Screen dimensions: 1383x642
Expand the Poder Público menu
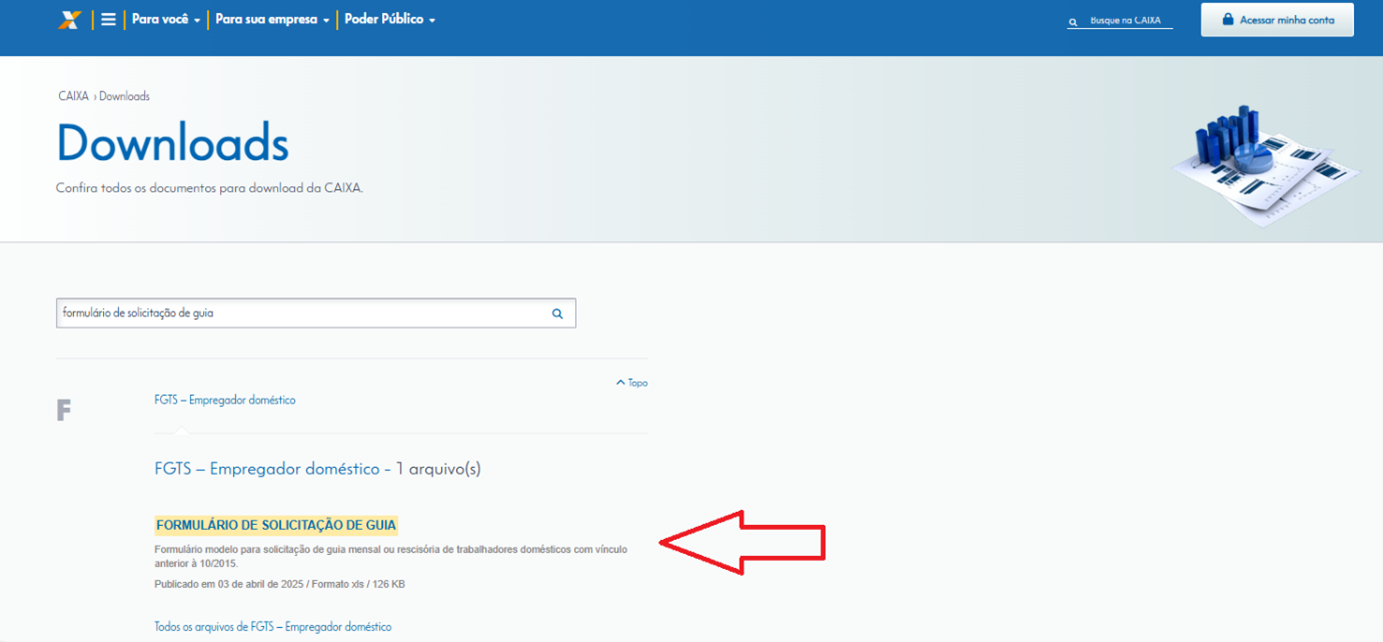(x=390, y=19)
